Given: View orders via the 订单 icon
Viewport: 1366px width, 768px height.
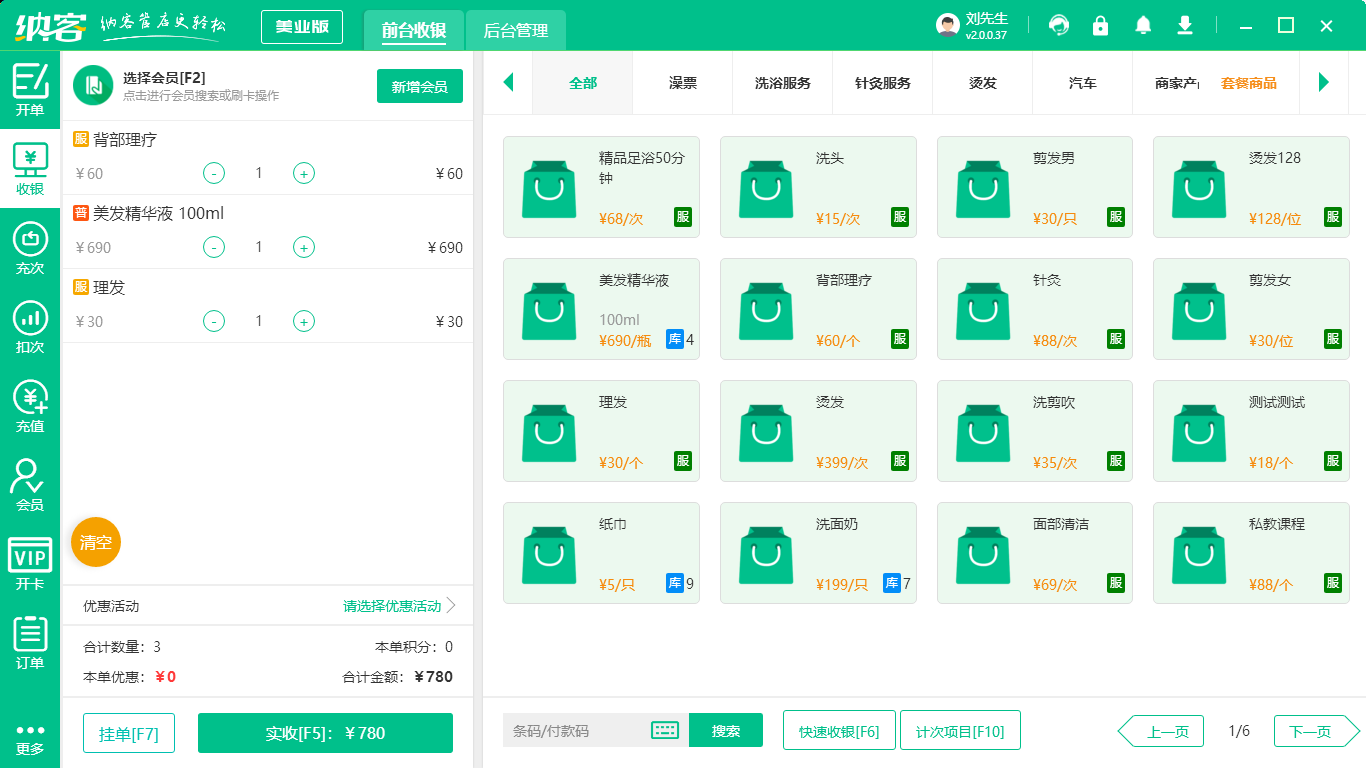Looking at the screenshot, I should click(x=30, y=639).
